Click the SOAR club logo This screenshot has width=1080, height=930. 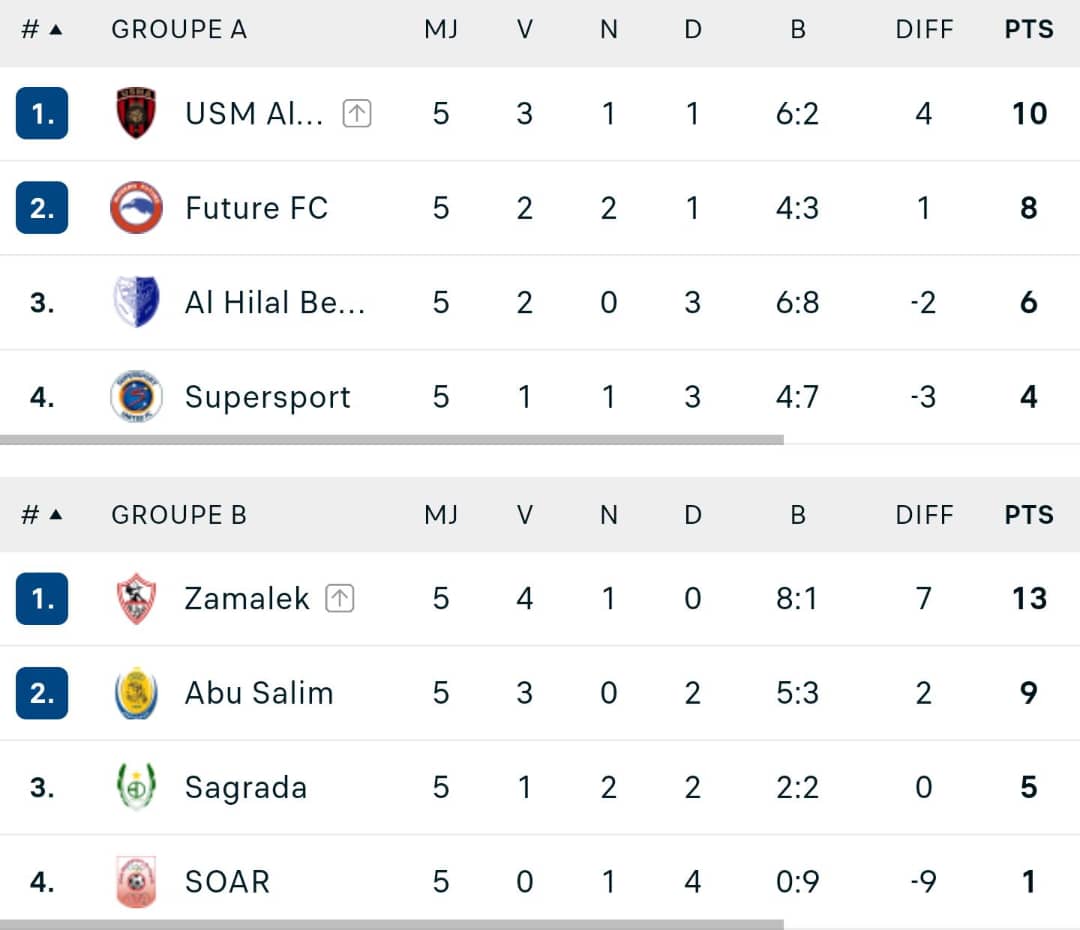click(x=136, y=882)
